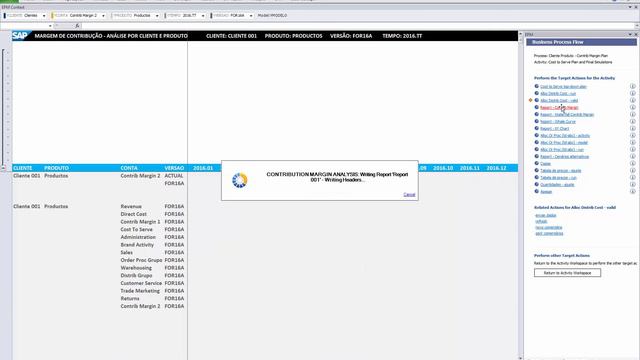Select the Contrib Margin 1 cell
The height and width of the screenshot is (360, 640).
[140, 222]
